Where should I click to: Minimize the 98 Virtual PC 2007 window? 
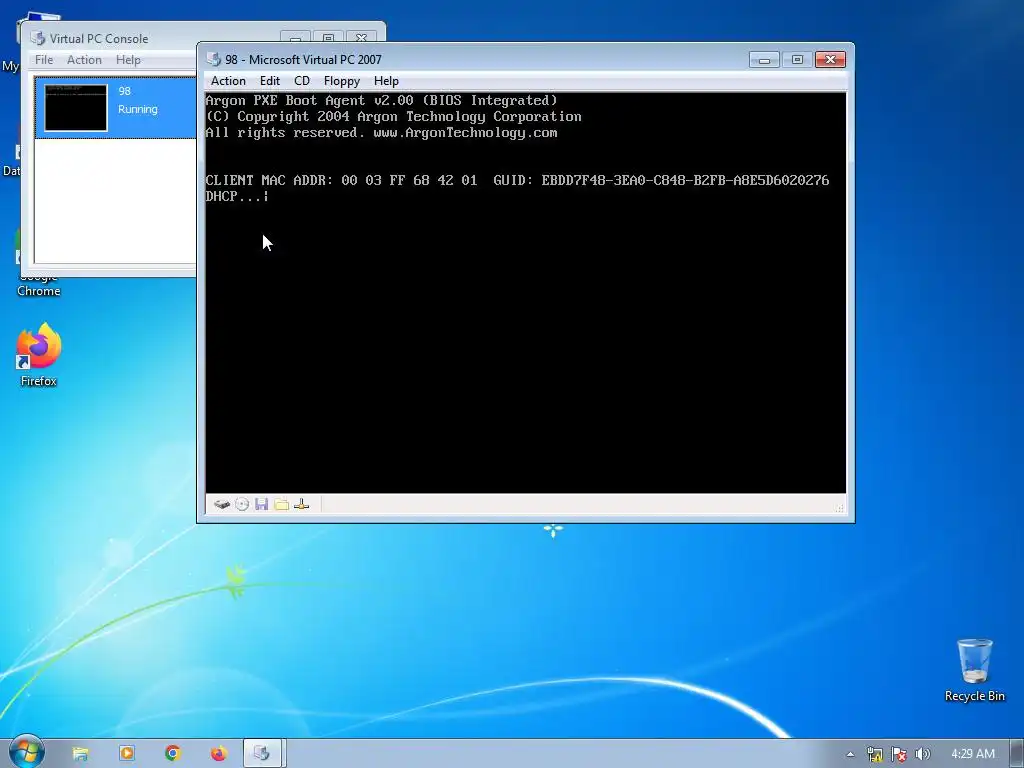pyautogui.click(x=764, y=59)
